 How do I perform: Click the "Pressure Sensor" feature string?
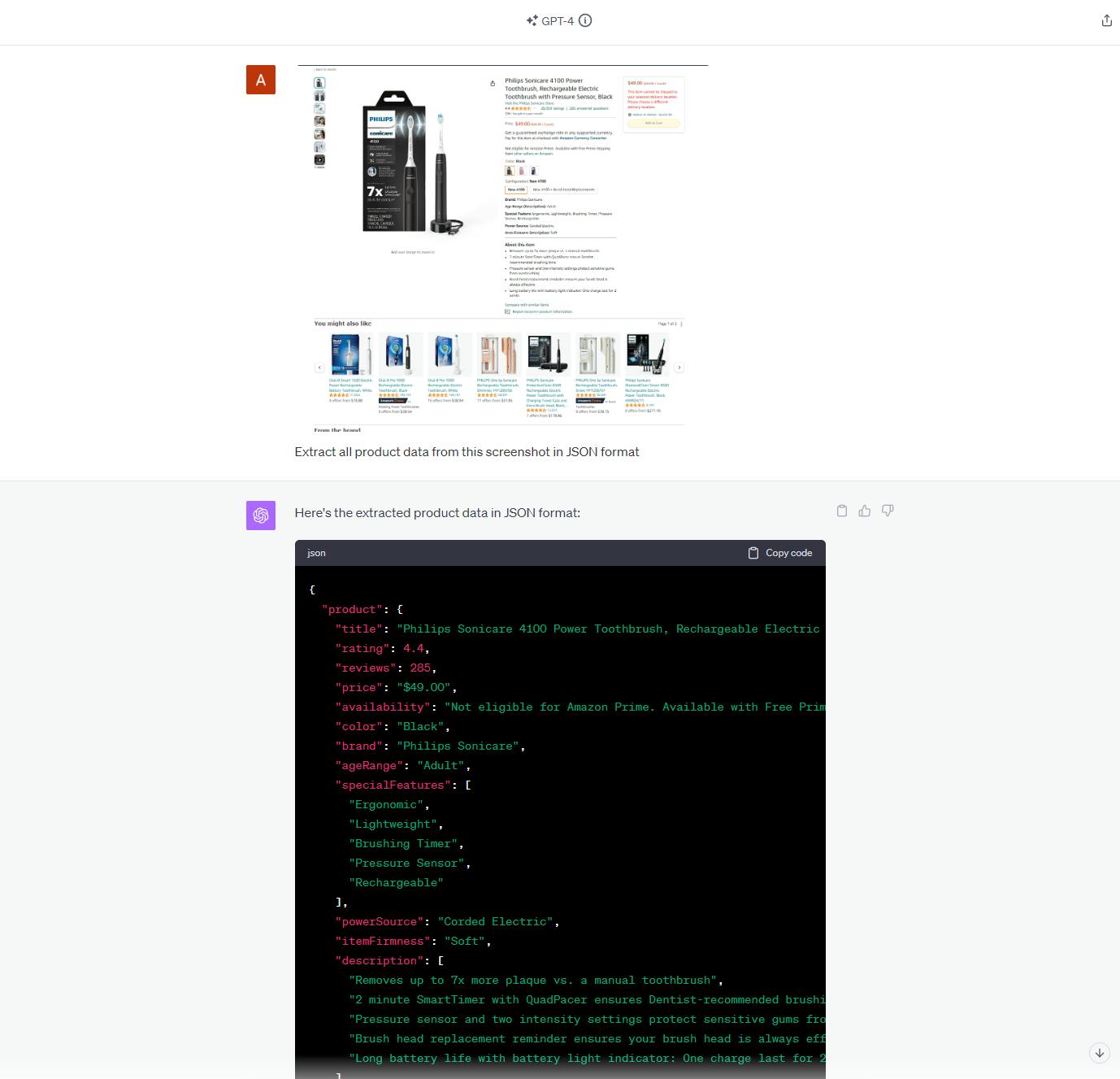(407, 864)
